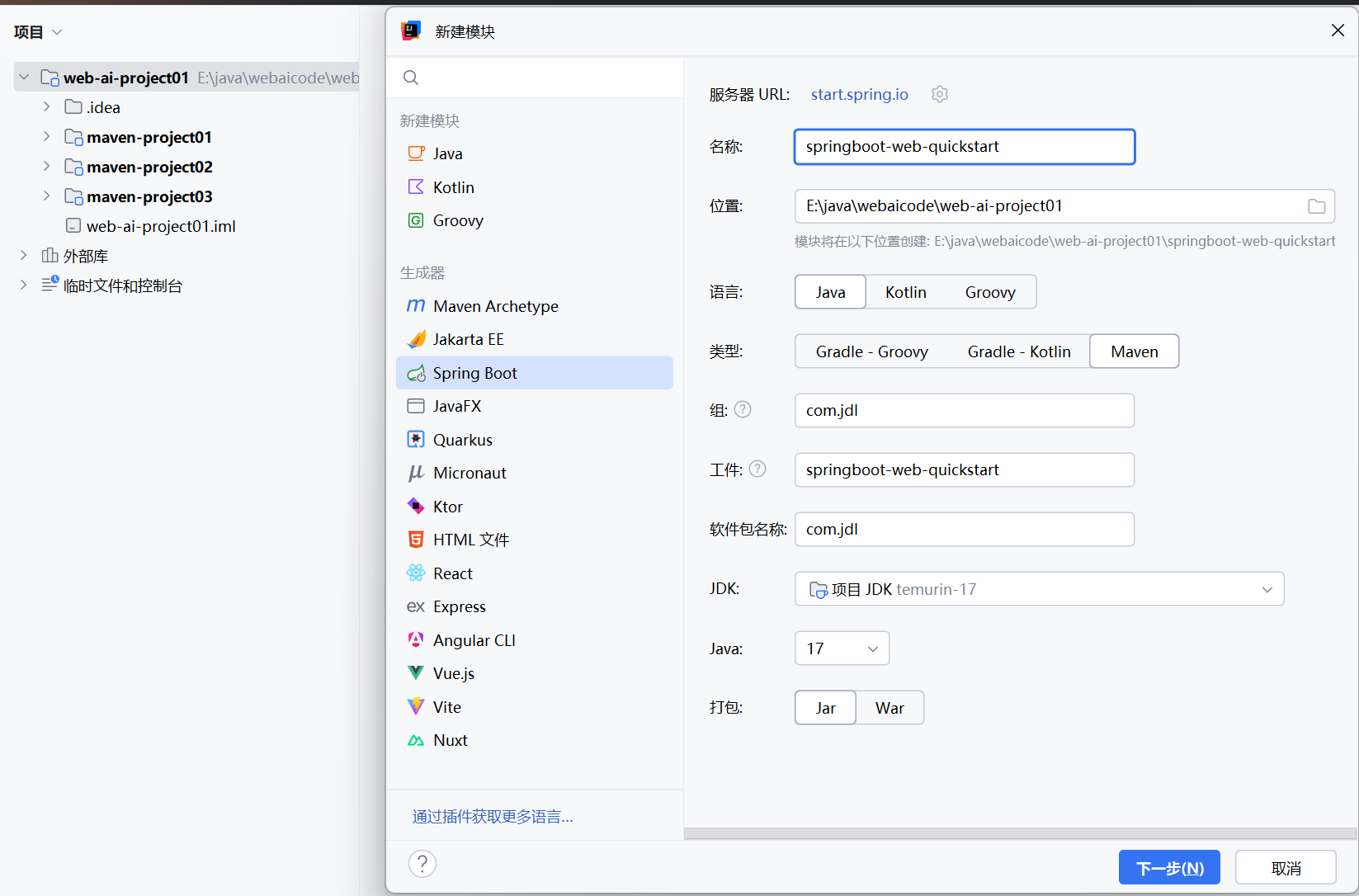Open the start.spring.io server link

coord(860,94)
